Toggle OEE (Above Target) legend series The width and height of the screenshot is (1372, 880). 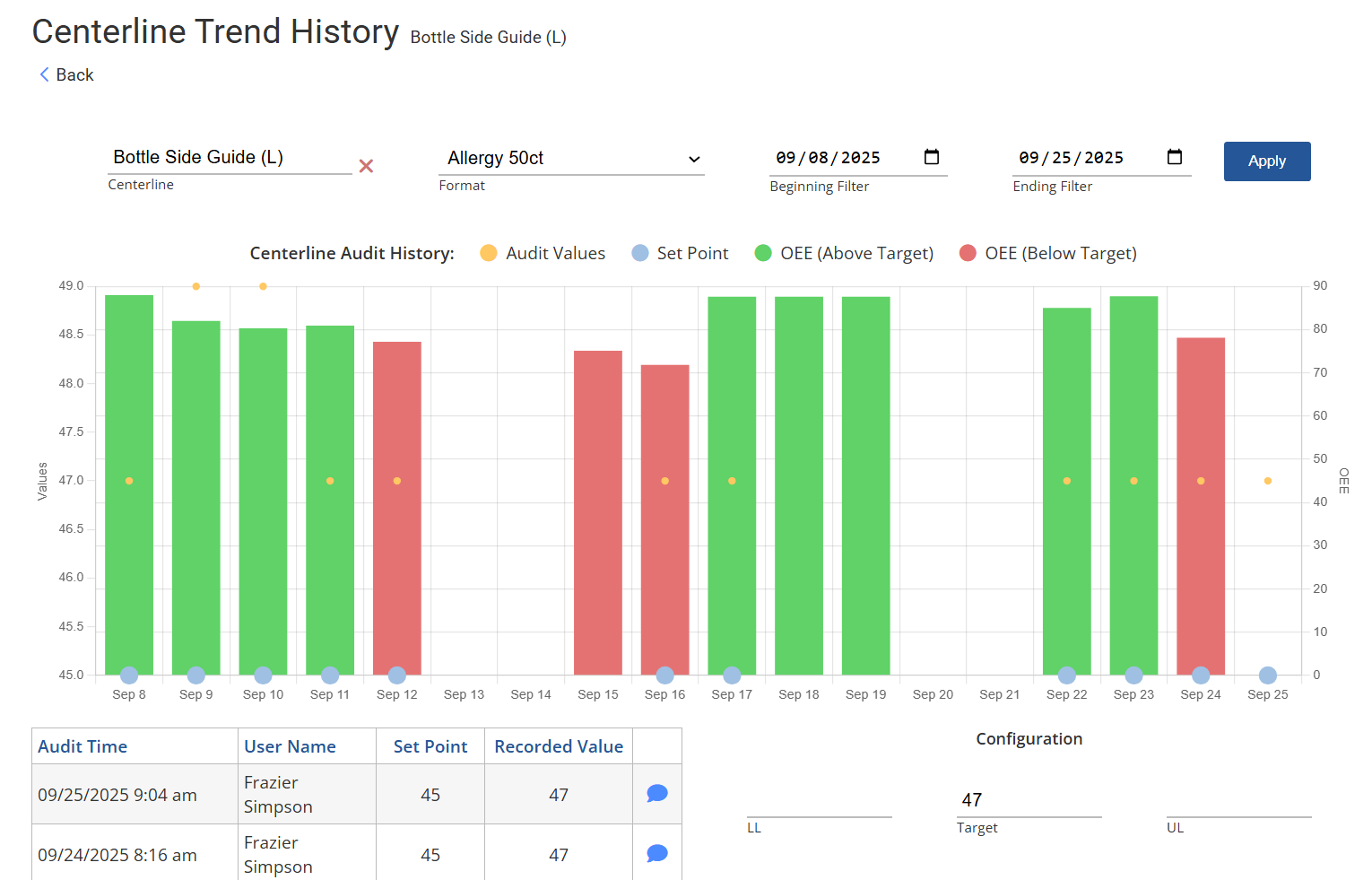[844, 254]
